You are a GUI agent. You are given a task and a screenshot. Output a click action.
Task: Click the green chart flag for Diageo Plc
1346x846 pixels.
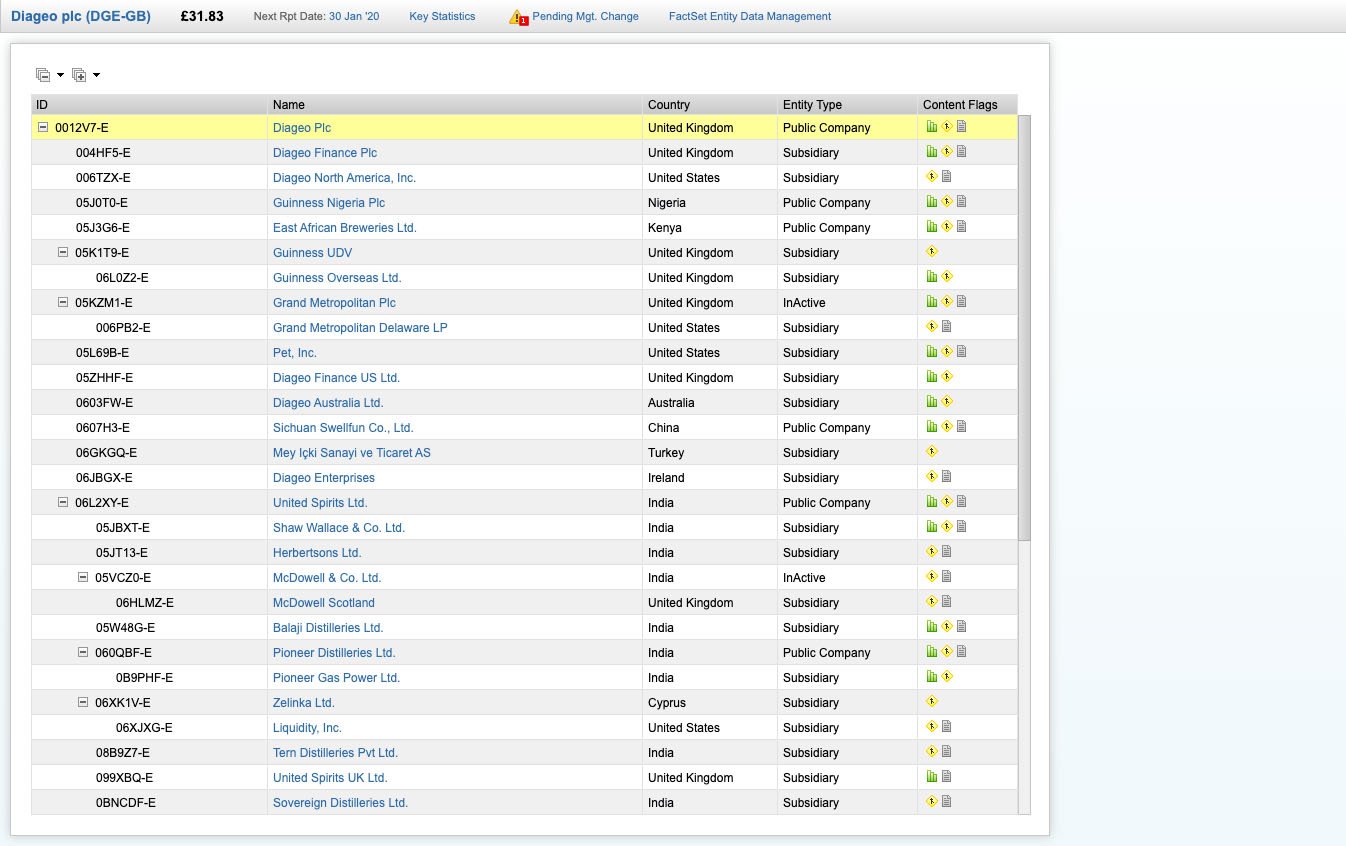(932, 127)
